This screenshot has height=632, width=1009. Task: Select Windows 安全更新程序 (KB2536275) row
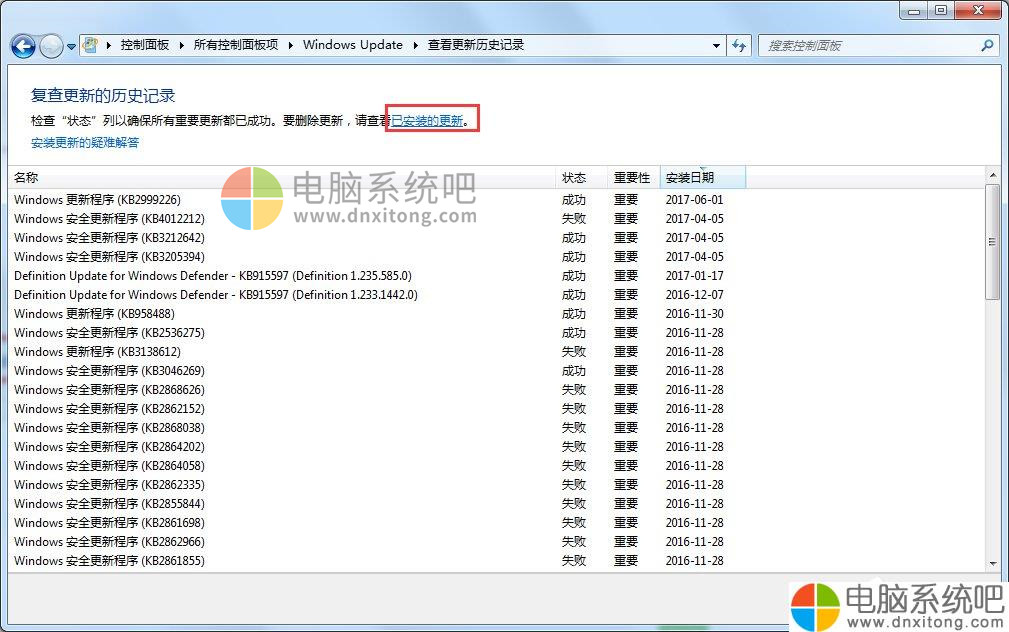[495, 333]
